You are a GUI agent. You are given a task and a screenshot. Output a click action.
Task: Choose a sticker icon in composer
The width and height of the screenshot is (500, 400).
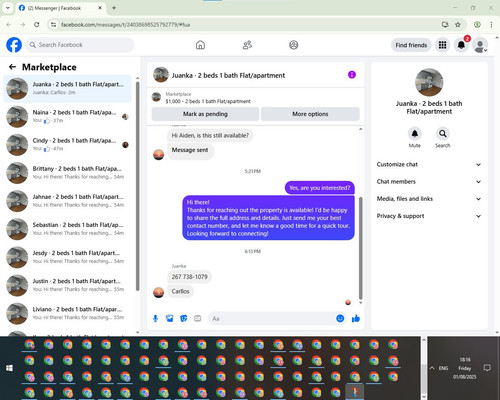(184, 318)
